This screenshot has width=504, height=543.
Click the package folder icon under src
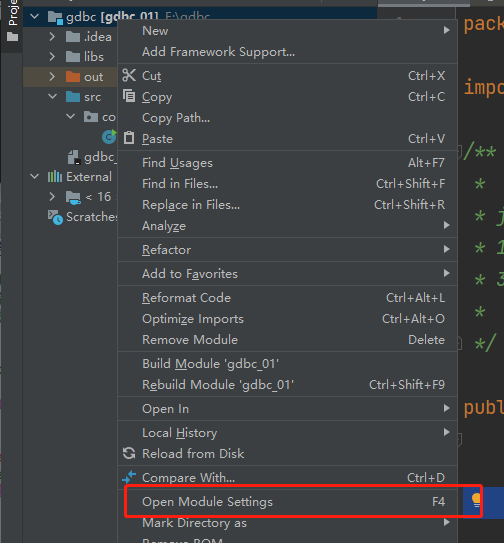[x=91, y=117]
